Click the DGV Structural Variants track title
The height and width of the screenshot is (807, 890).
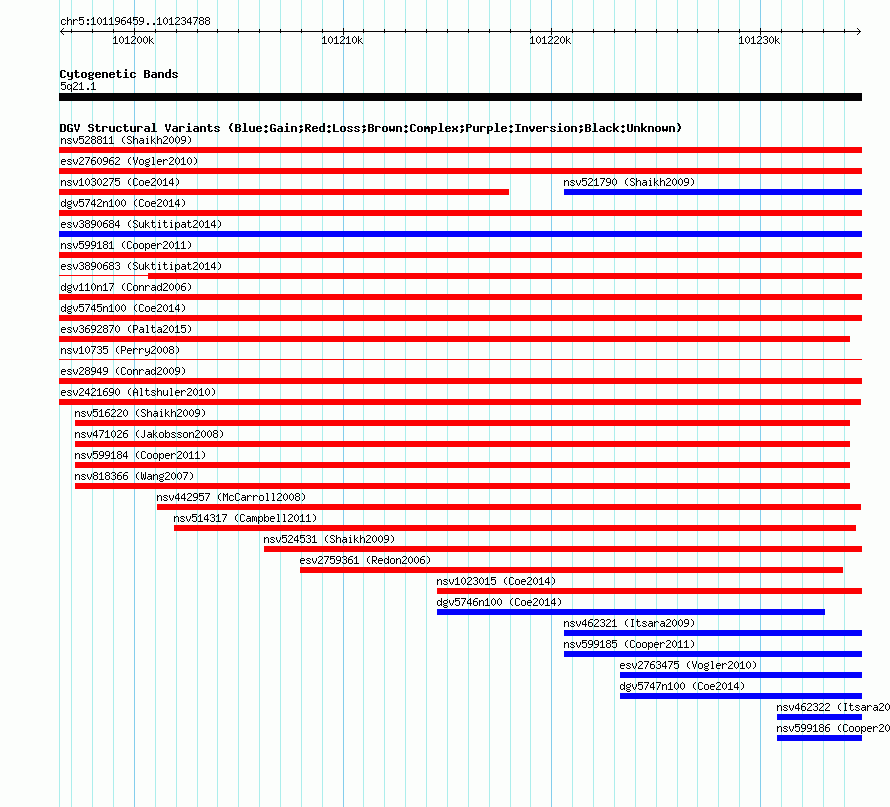click(x=371, y=128)
